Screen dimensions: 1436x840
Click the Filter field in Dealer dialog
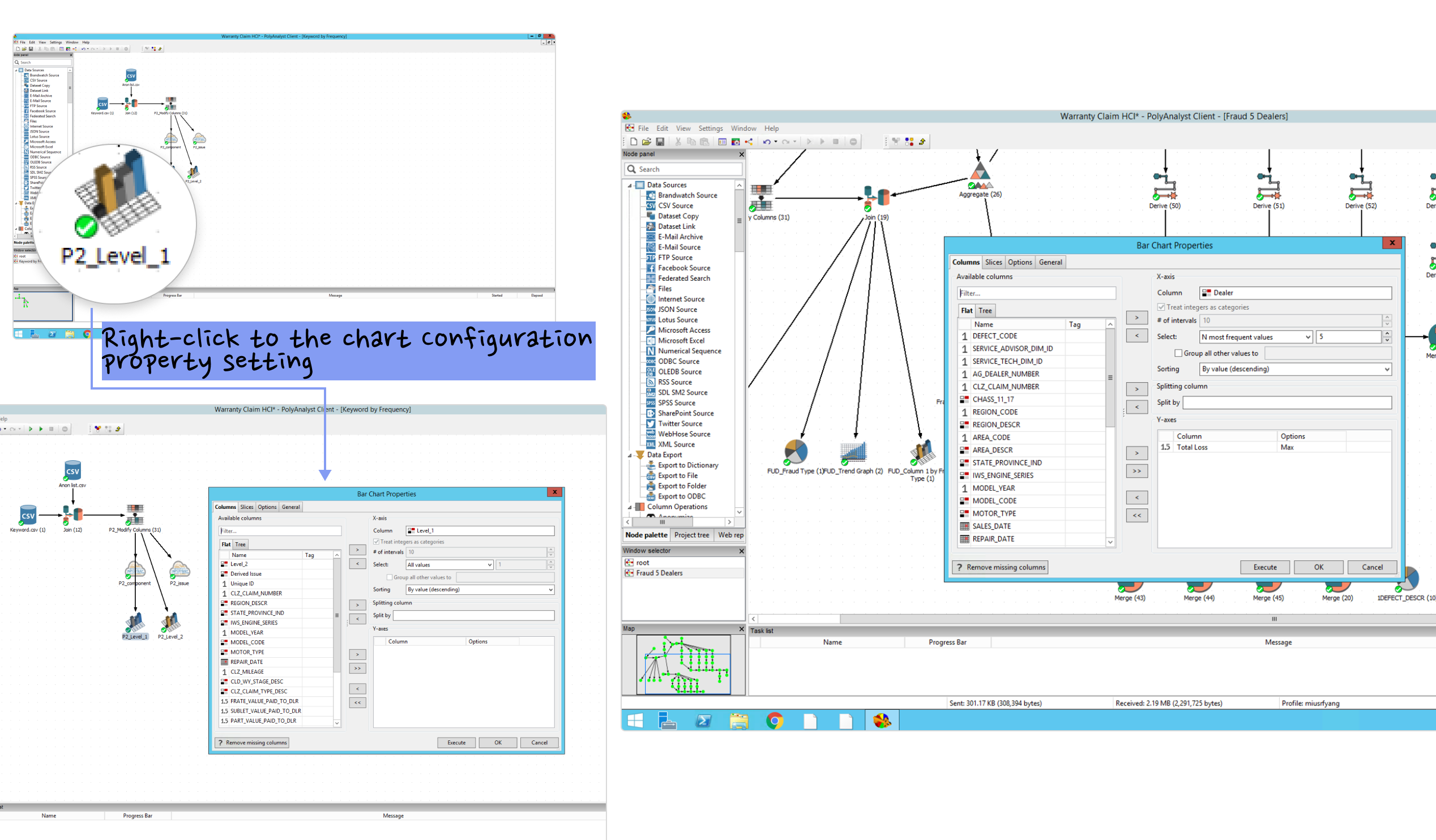click(x=1036, y=293)
